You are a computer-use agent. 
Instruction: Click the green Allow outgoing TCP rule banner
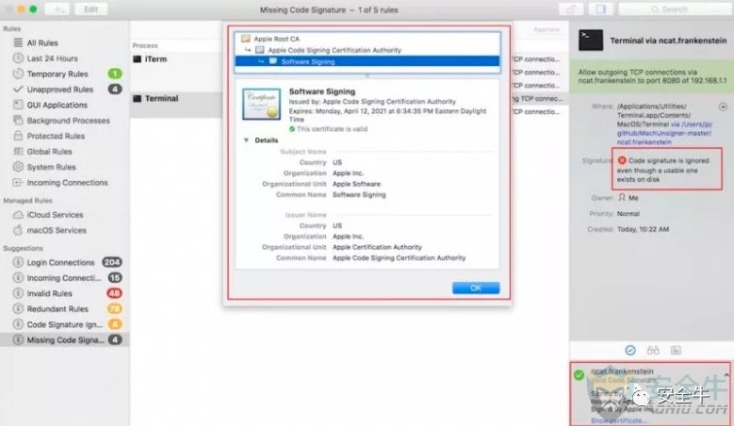coord(652,76)
